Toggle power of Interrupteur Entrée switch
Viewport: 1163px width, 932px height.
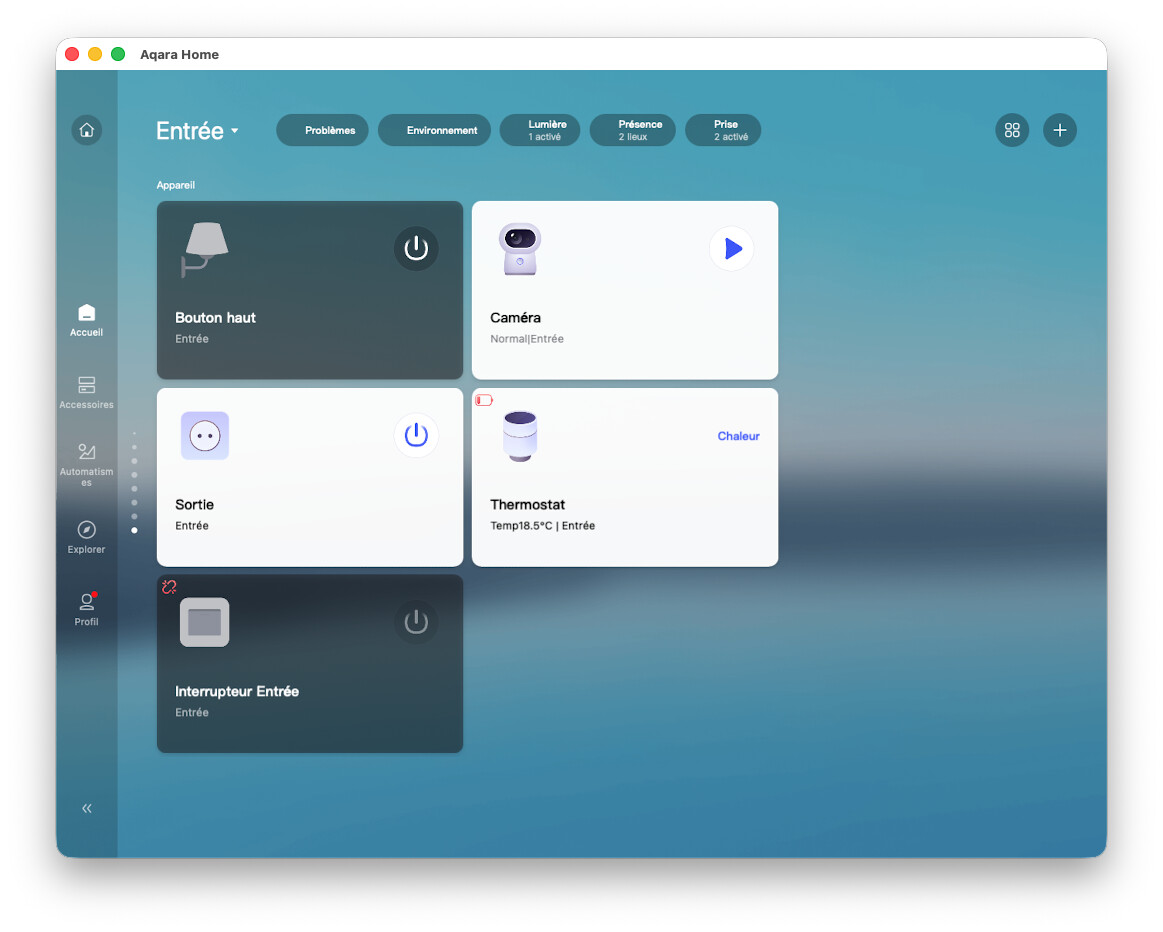click(x=416, y=622)
